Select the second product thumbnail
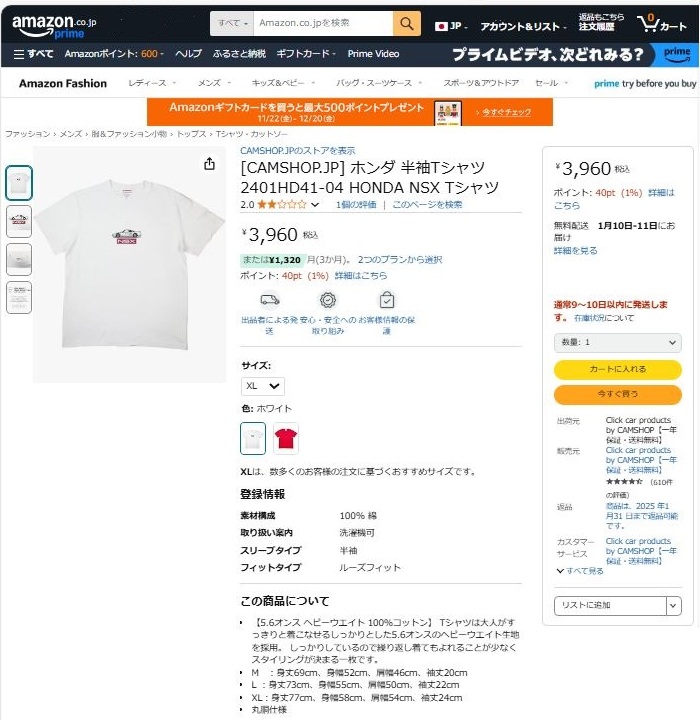700x720 pixels. coord(19,221)
